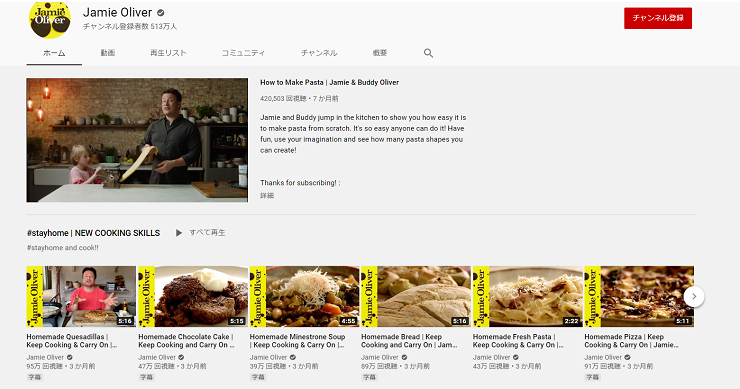Click the play-all triangle icon beside #stayhome section

point(178,233)
